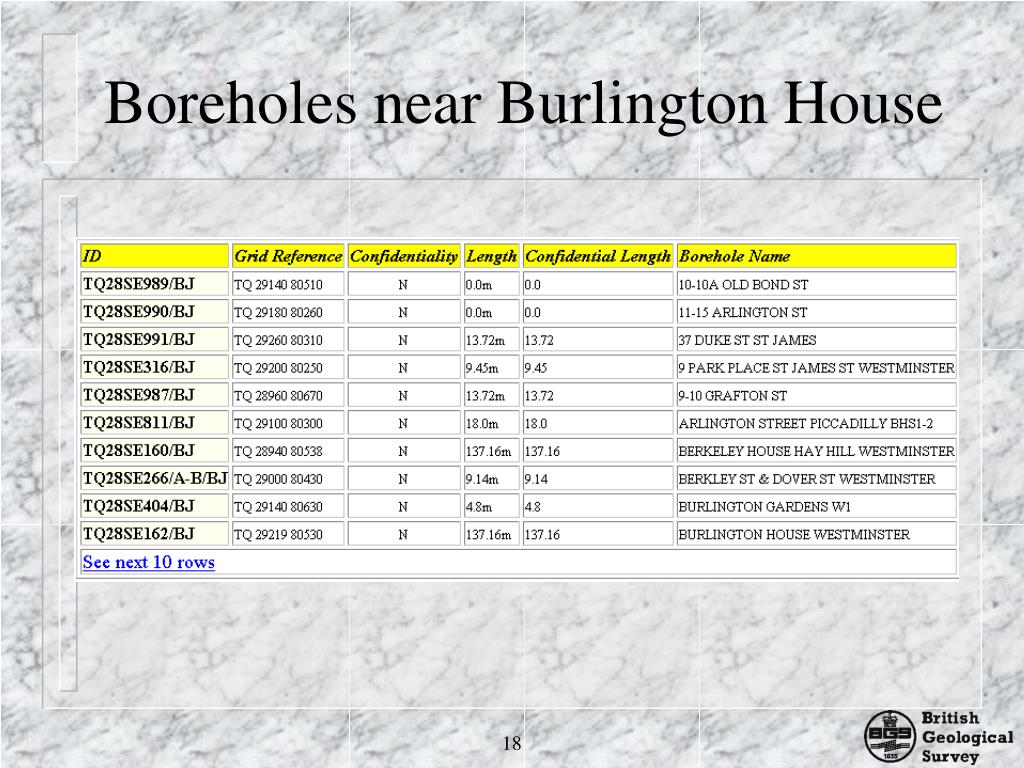Screen dimensions: 1024x768
Task: Click borehole name 11-15 ARLINGTON ST
Action: 743,313
